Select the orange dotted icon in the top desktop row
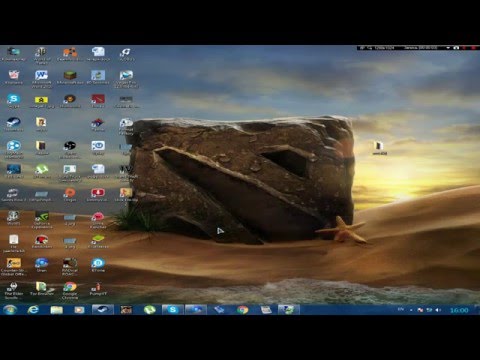480x360 pixels. (70, 52)
